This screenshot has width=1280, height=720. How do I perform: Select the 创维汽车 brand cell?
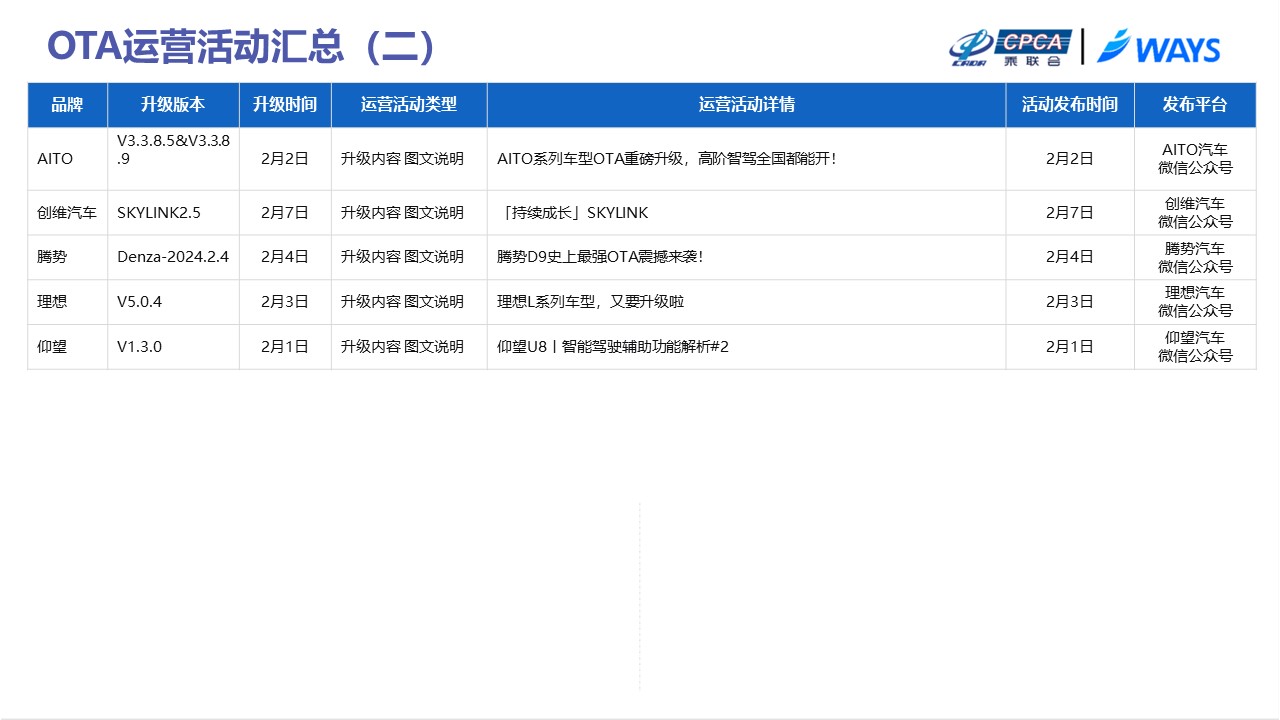[67, 213]
